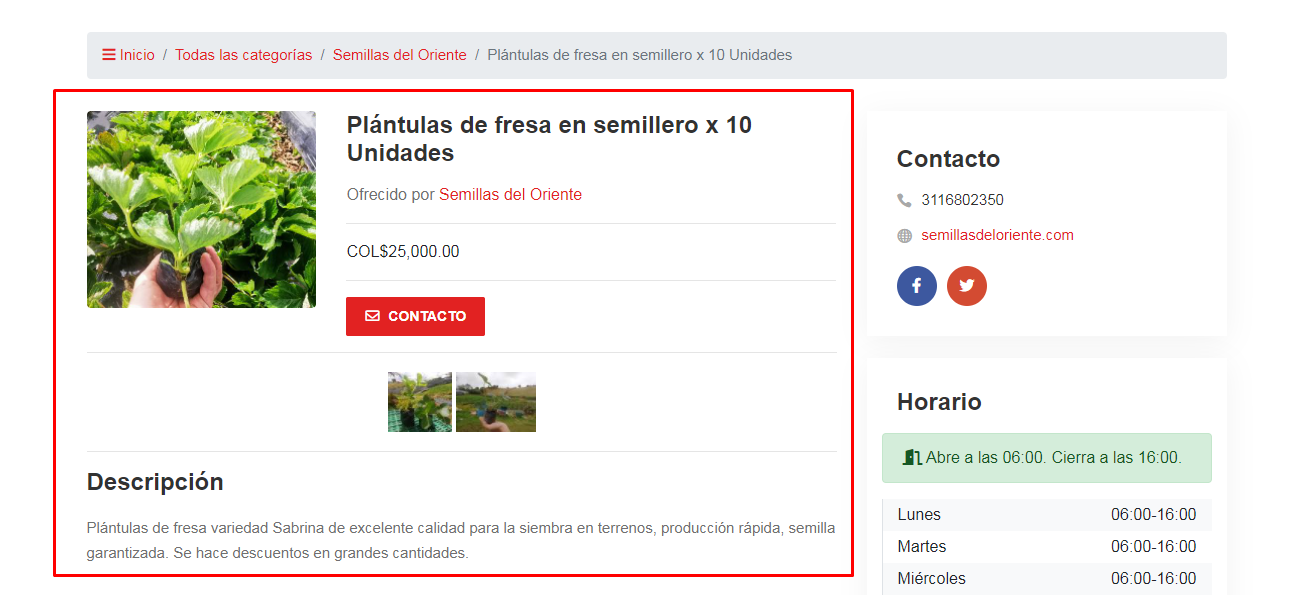1290x595 pixels.
Task: Click phone number 3116802350
Action: pos(962,200)
